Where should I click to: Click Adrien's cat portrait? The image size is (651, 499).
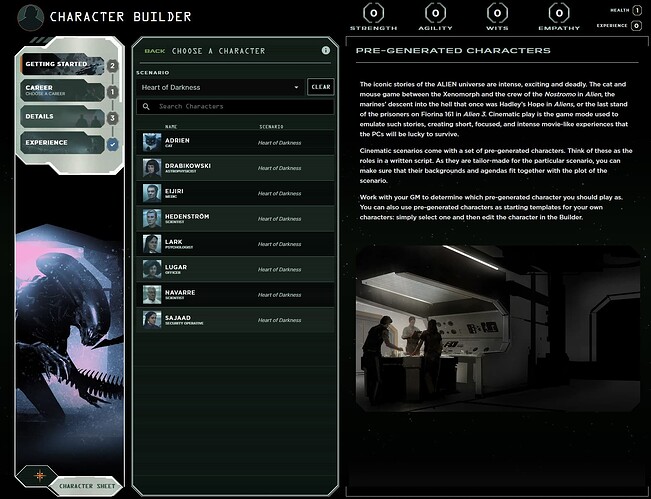point(152,142)
